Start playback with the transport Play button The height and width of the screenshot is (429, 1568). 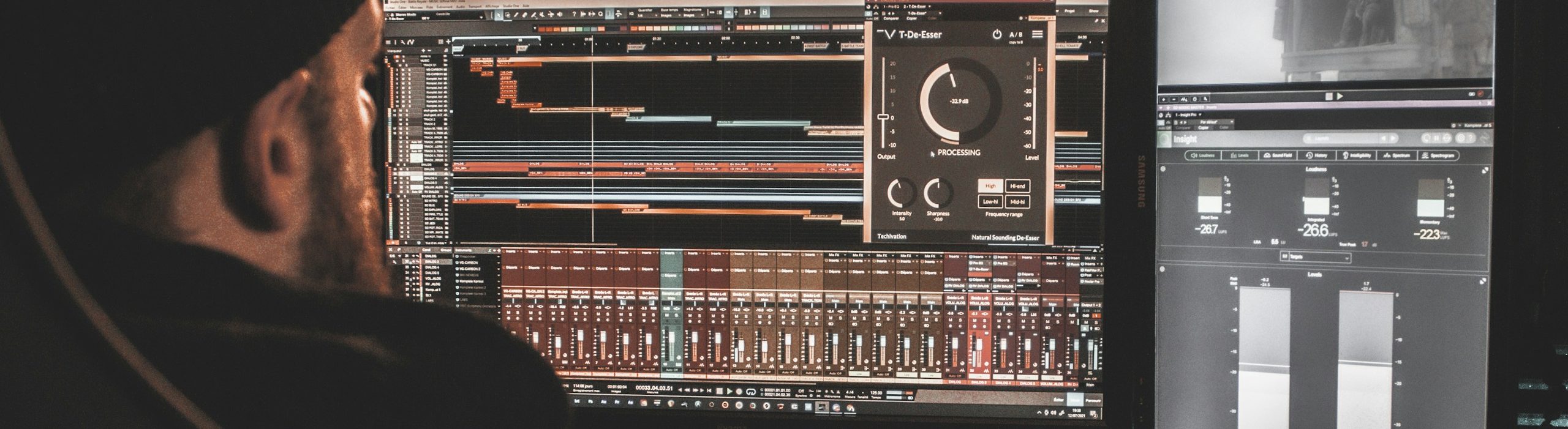(729, 391)
